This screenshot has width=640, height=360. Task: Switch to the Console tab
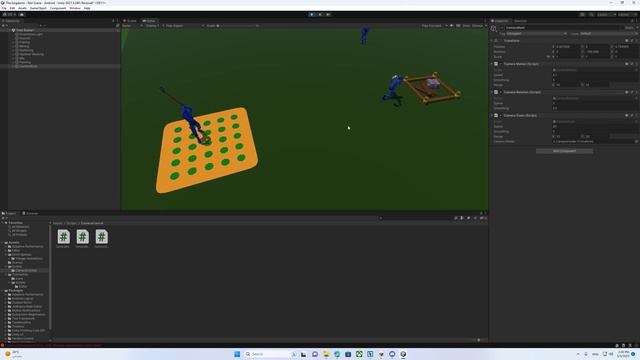point(30,213)
